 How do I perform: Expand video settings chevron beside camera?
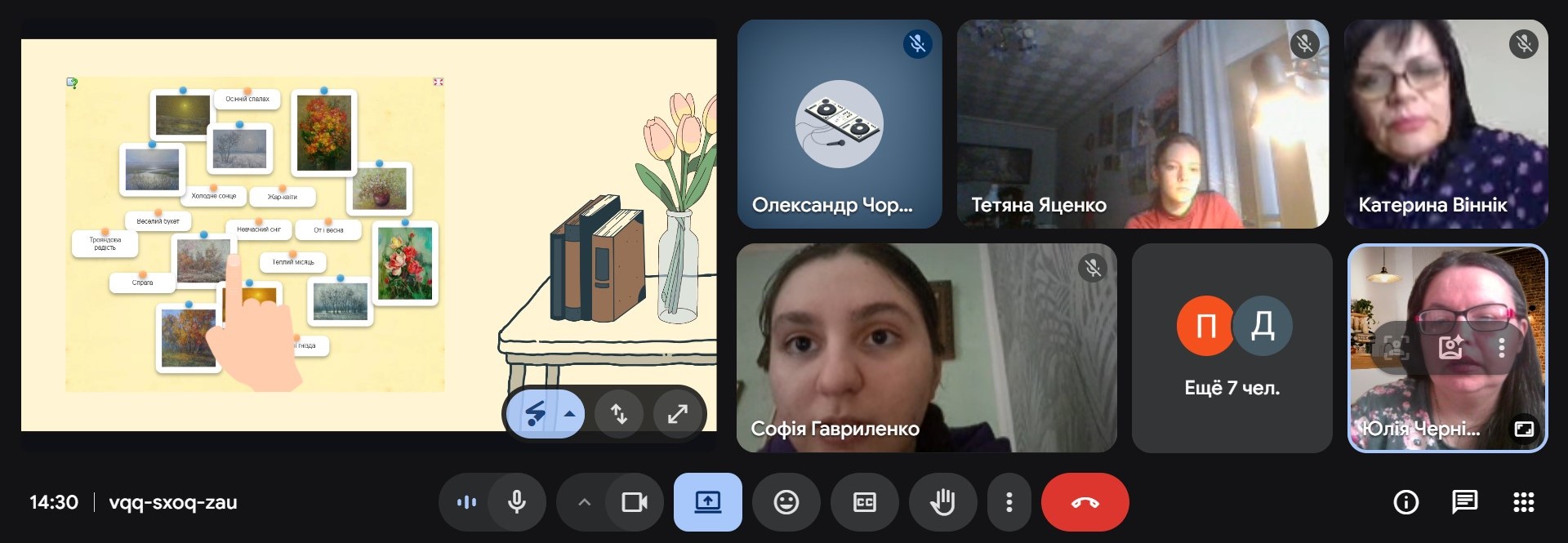click(584, 502)
